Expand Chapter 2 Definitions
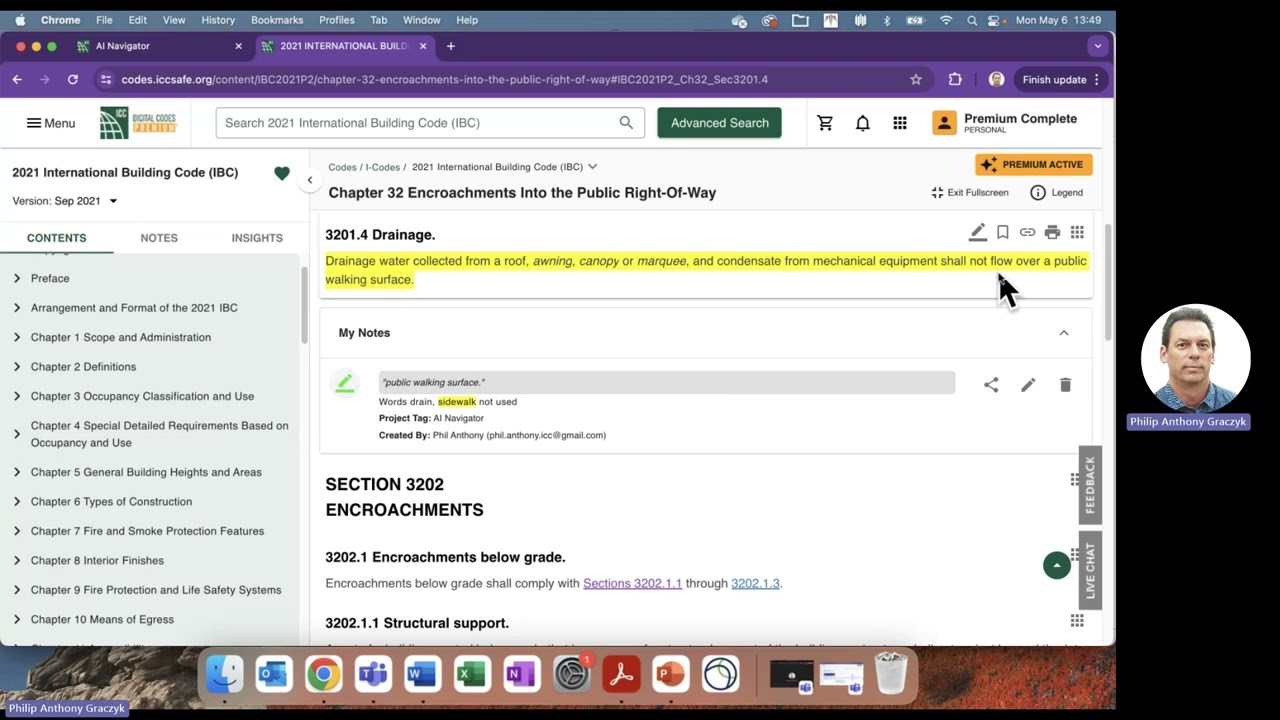The height and width of the screenshot is (720, 1280). point(17,367)
